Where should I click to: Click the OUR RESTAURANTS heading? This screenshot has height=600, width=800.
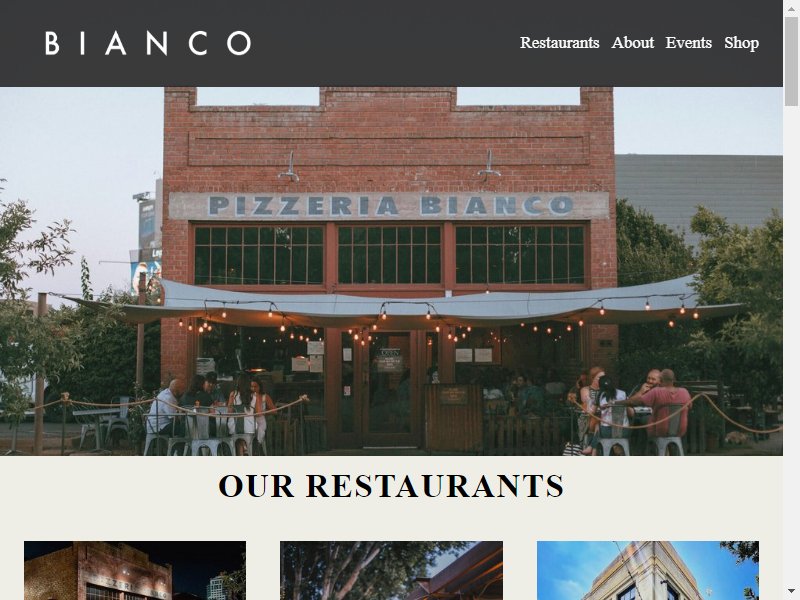[x=391, y=485]
